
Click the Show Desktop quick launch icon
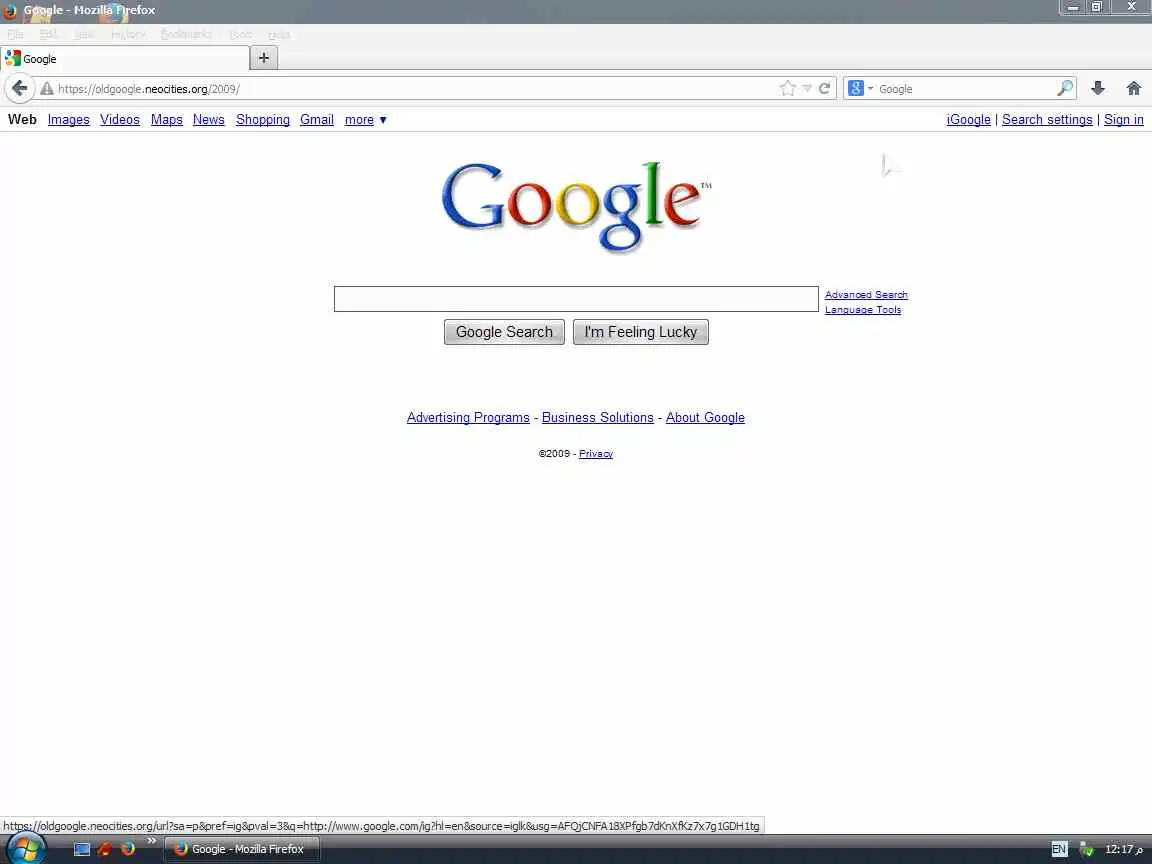(82, 849)
